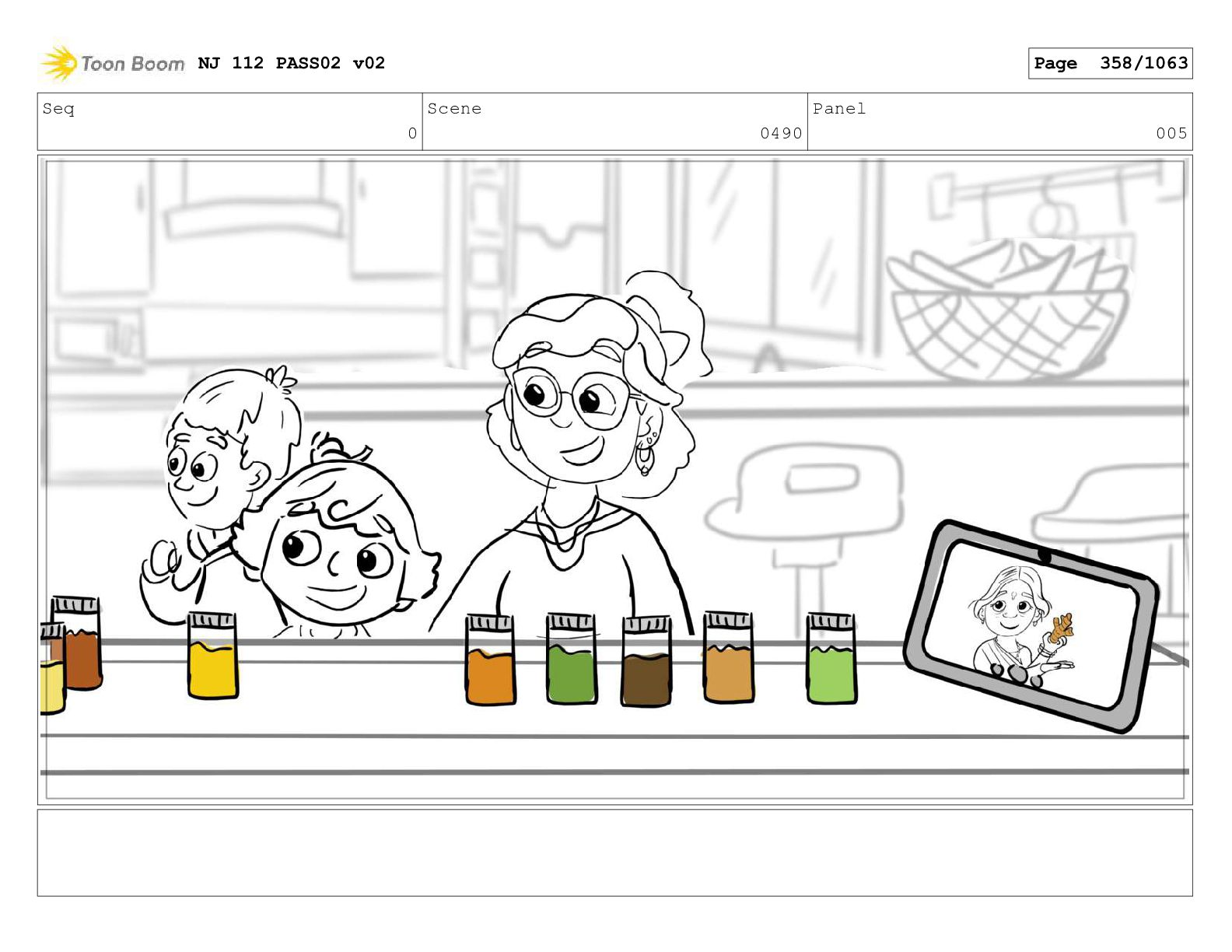Select the title text 'NJ 112 PASS02 v02'
1232x952 pixels.
292,63
